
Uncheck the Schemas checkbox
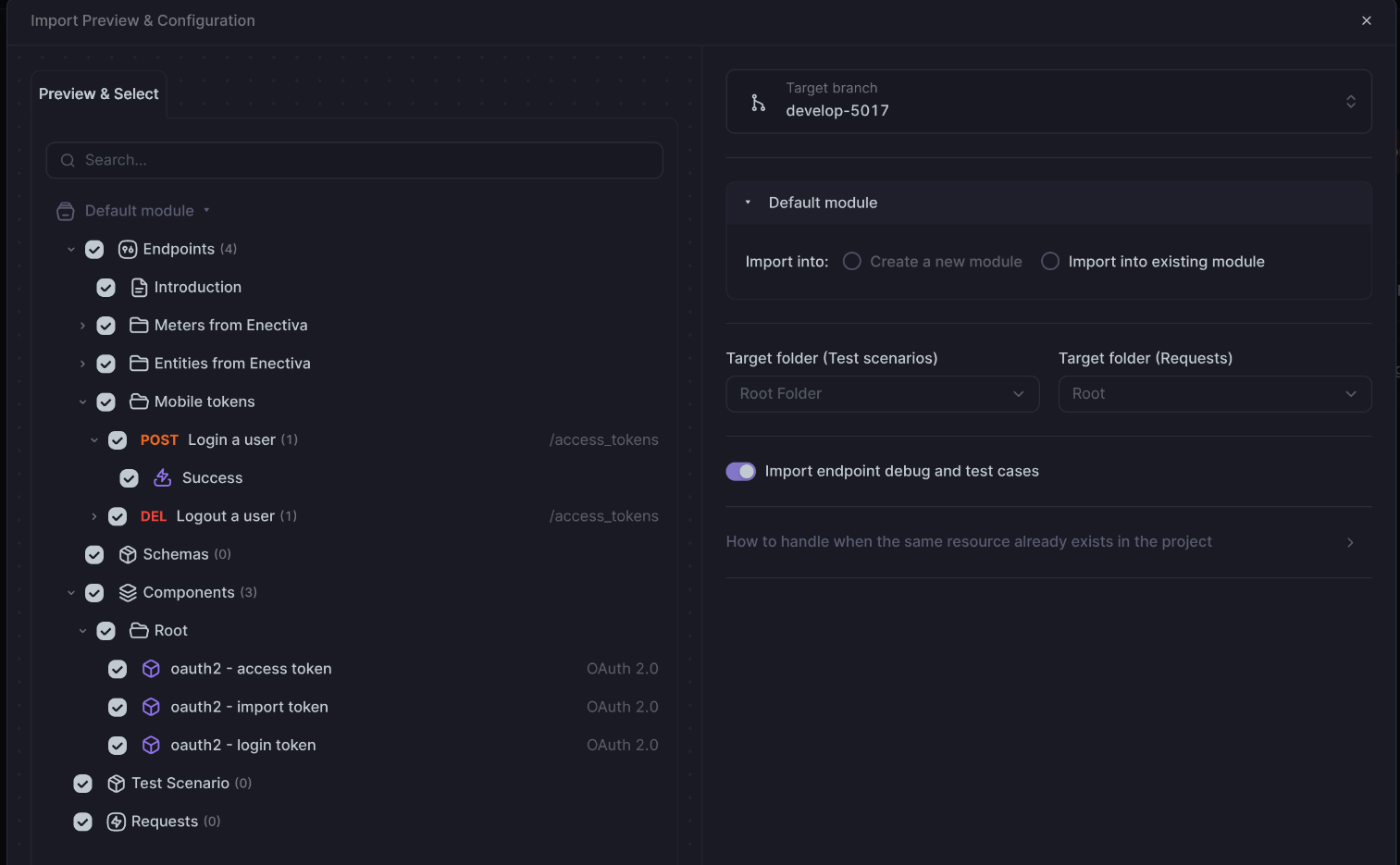tap(94, 555)
